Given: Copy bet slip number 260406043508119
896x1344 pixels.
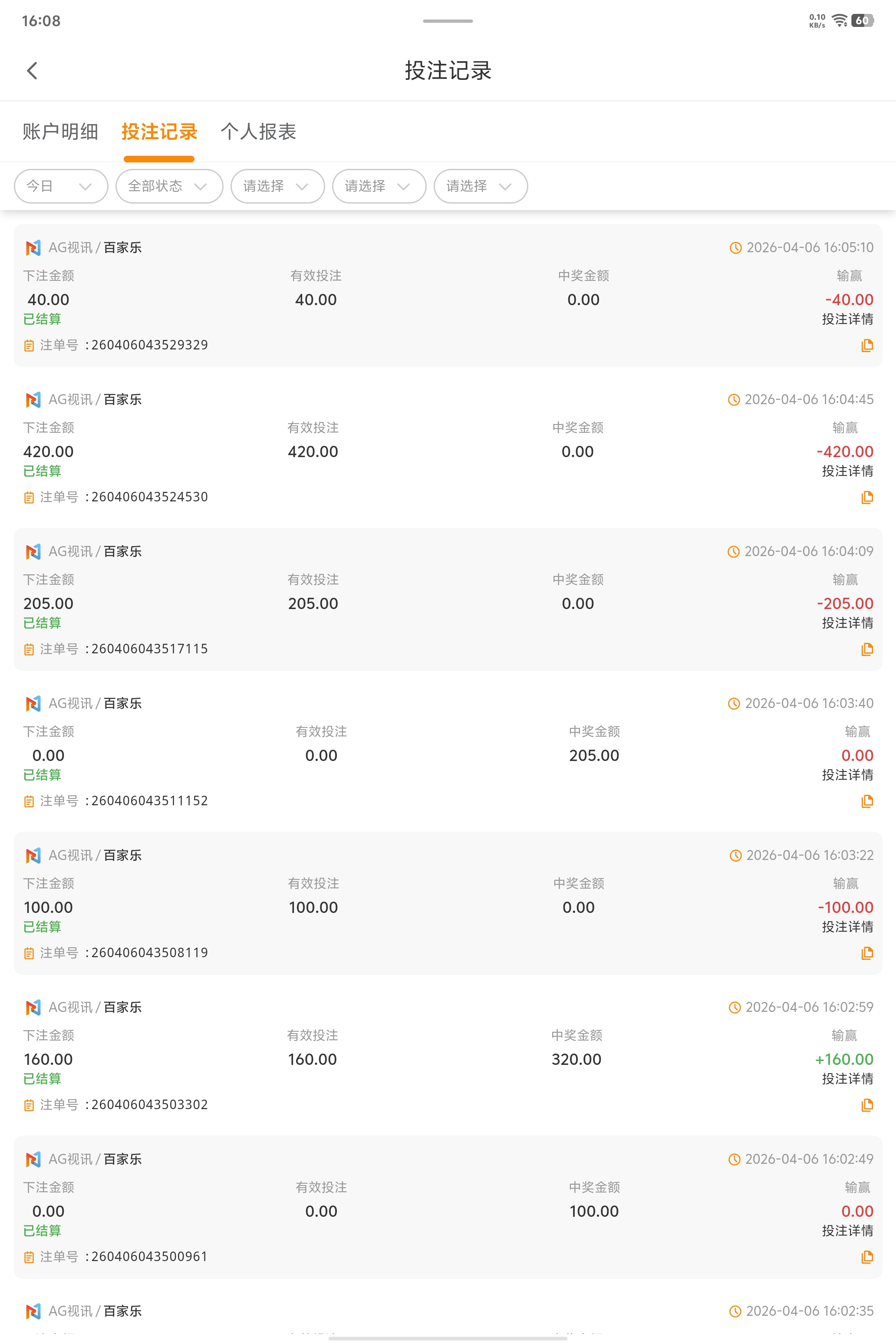Looking at the screenshot, I should pos(866,953).
